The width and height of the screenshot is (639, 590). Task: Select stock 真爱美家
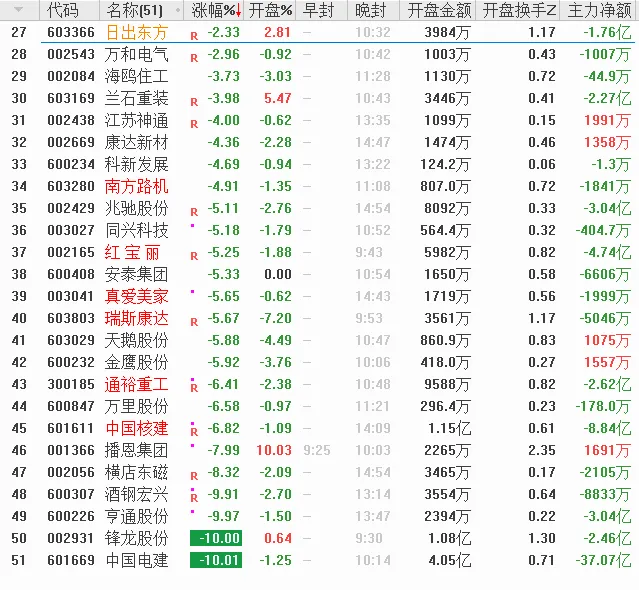pos(137,296)
